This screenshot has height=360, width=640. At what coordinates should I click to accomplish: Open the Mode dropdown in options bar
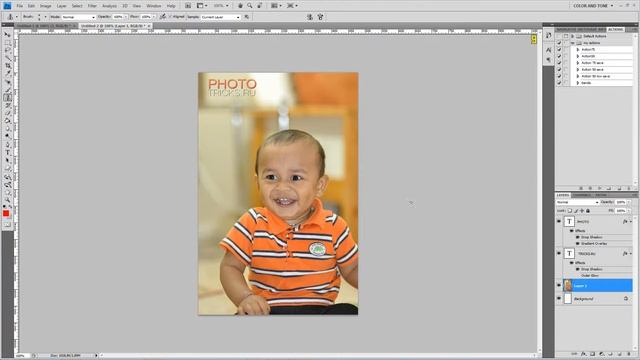[x=78, y=17]
